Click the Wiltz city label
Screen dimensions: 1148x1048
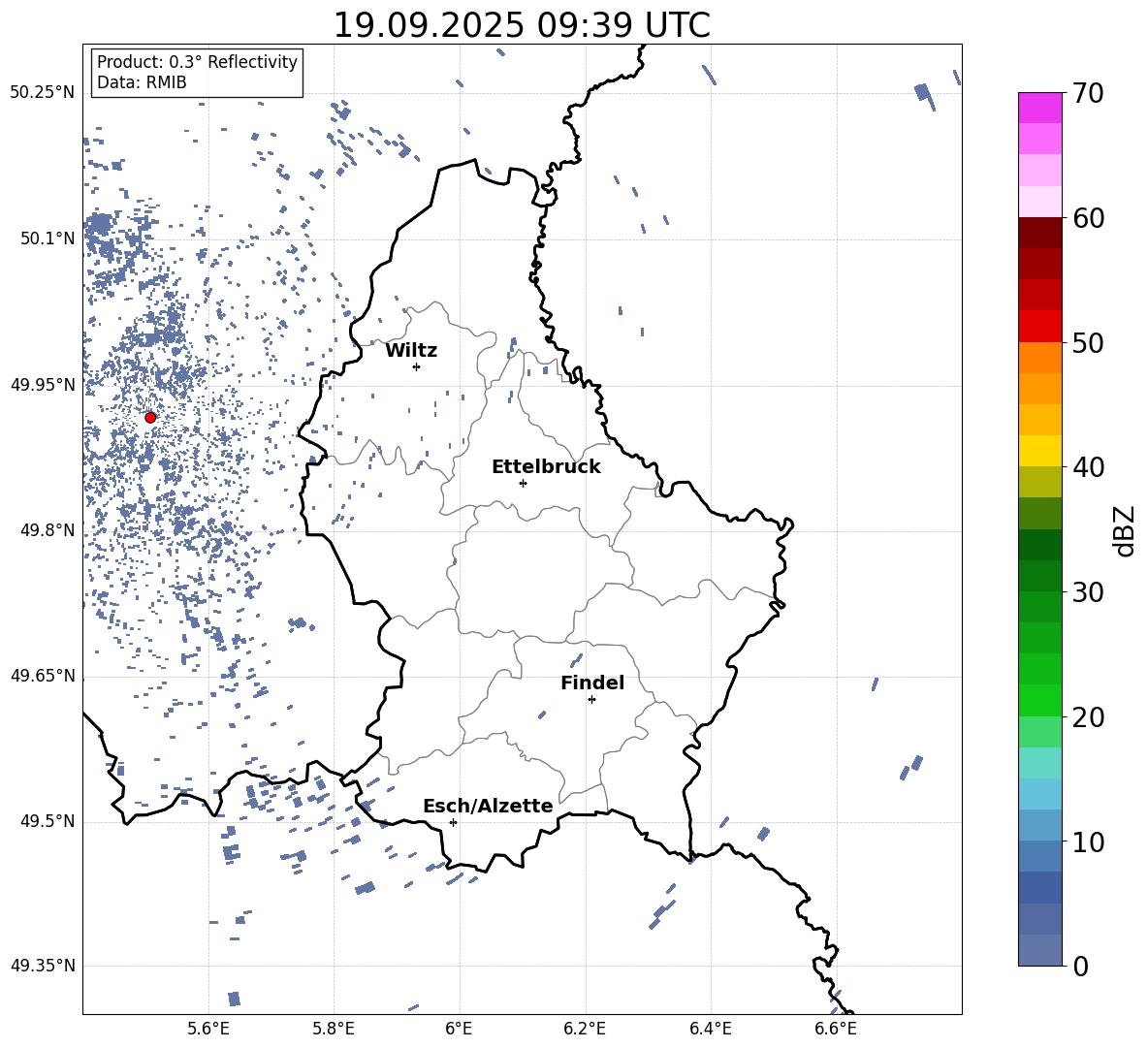click(x=411, y=351)
